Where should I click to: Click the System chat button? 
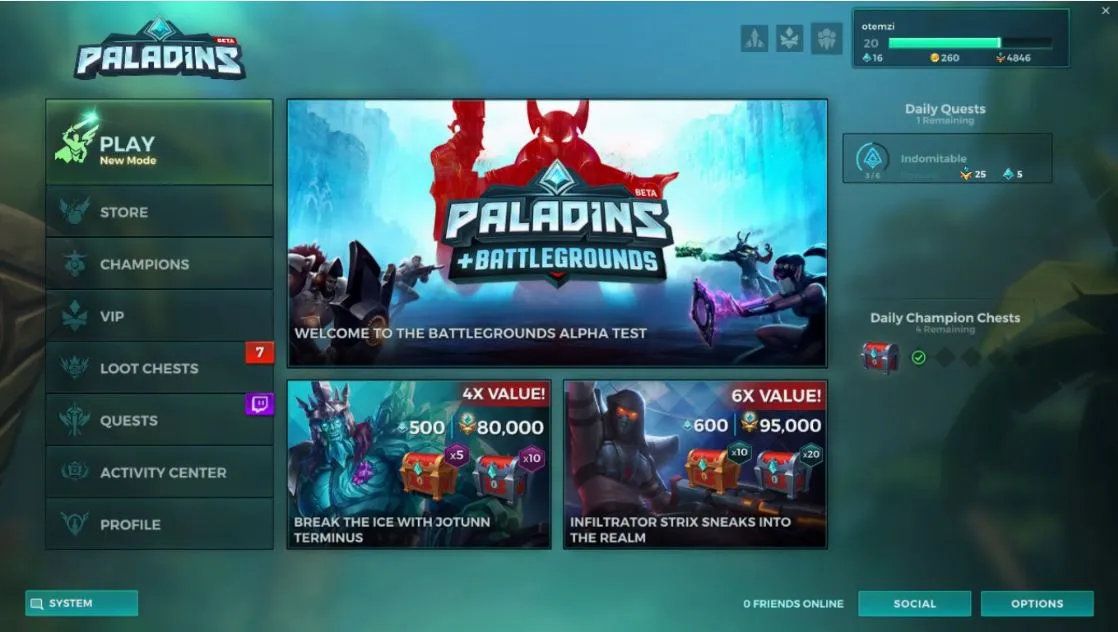click(x=81, y=603)
